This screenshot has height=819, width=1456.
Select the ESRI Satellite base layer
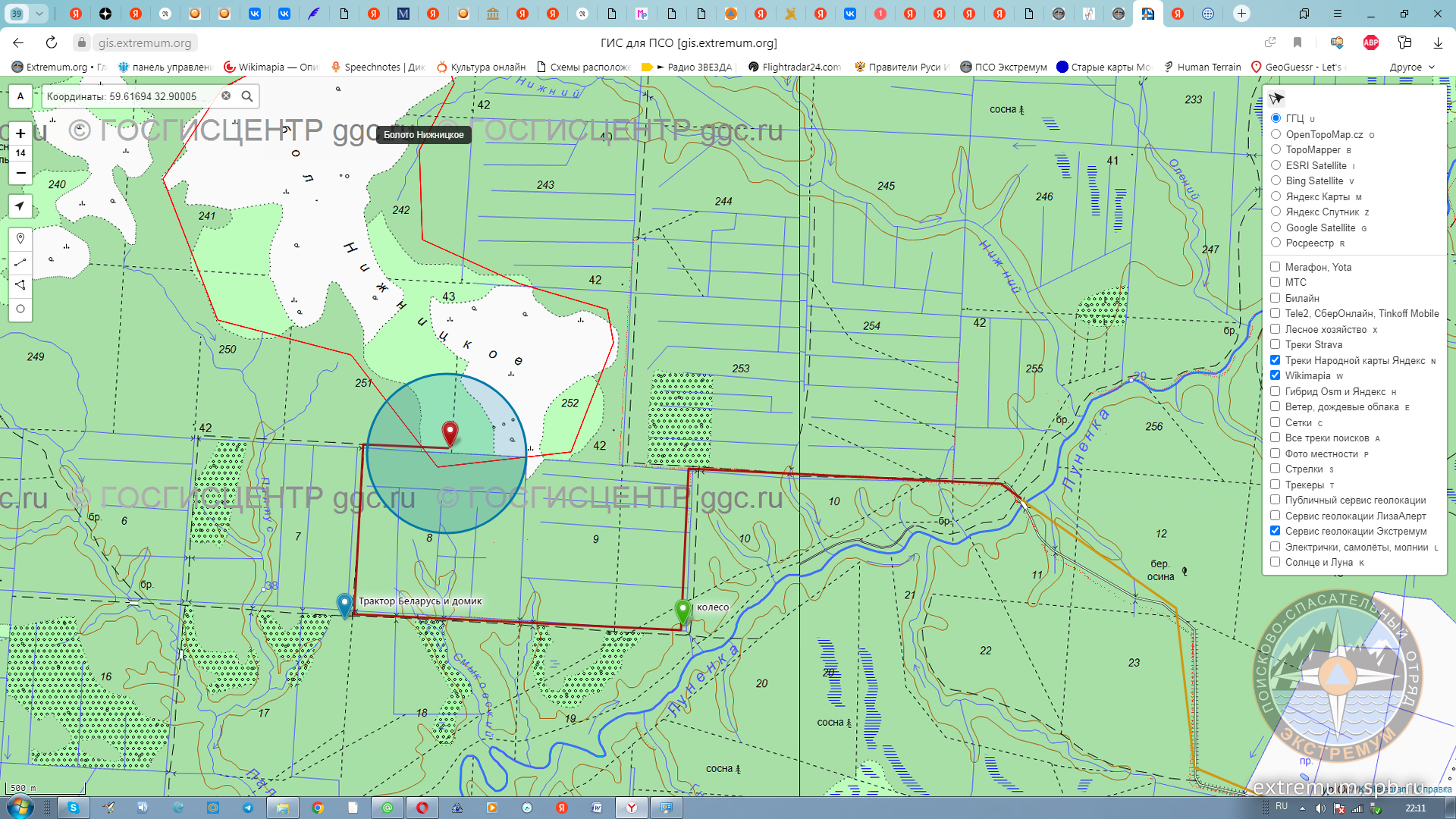pyautogui.click(x=1276, y=165)
